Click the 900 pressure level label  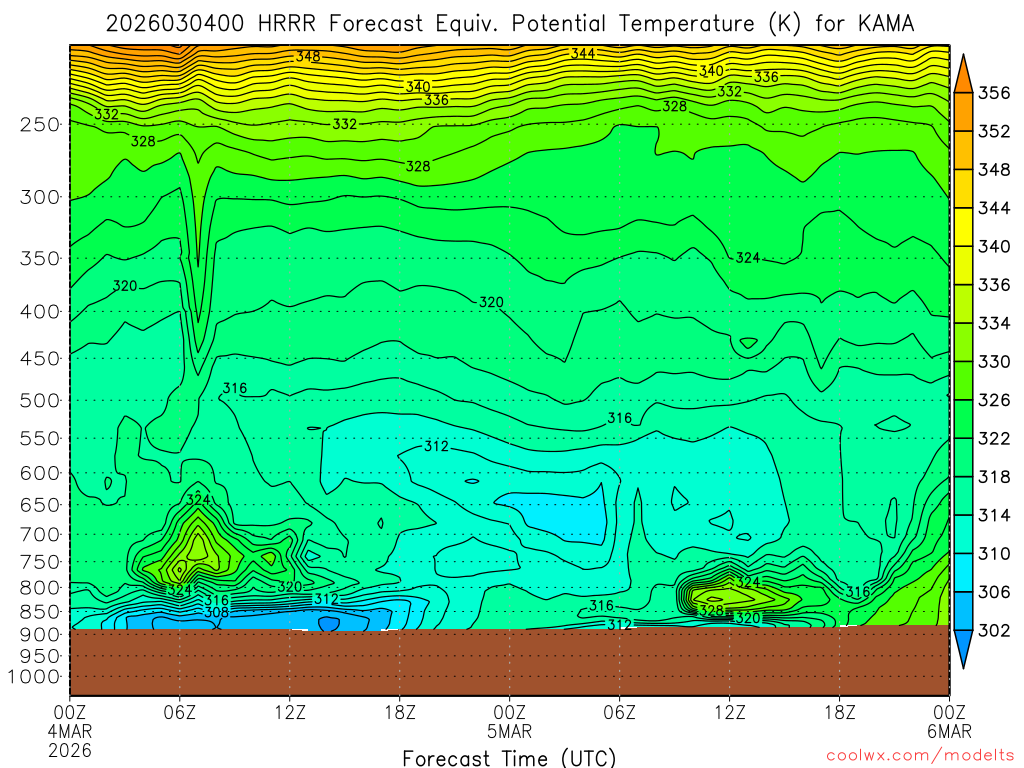click(40, 635)
